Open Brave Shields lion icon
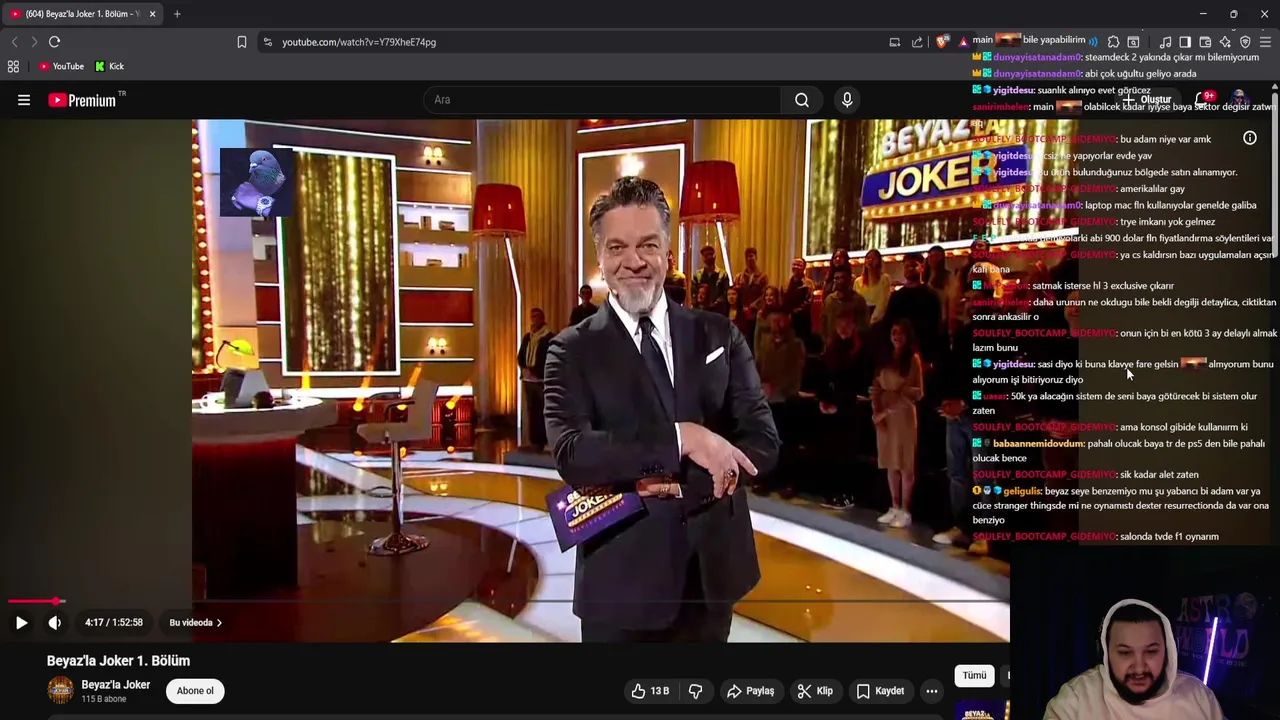 942,42
